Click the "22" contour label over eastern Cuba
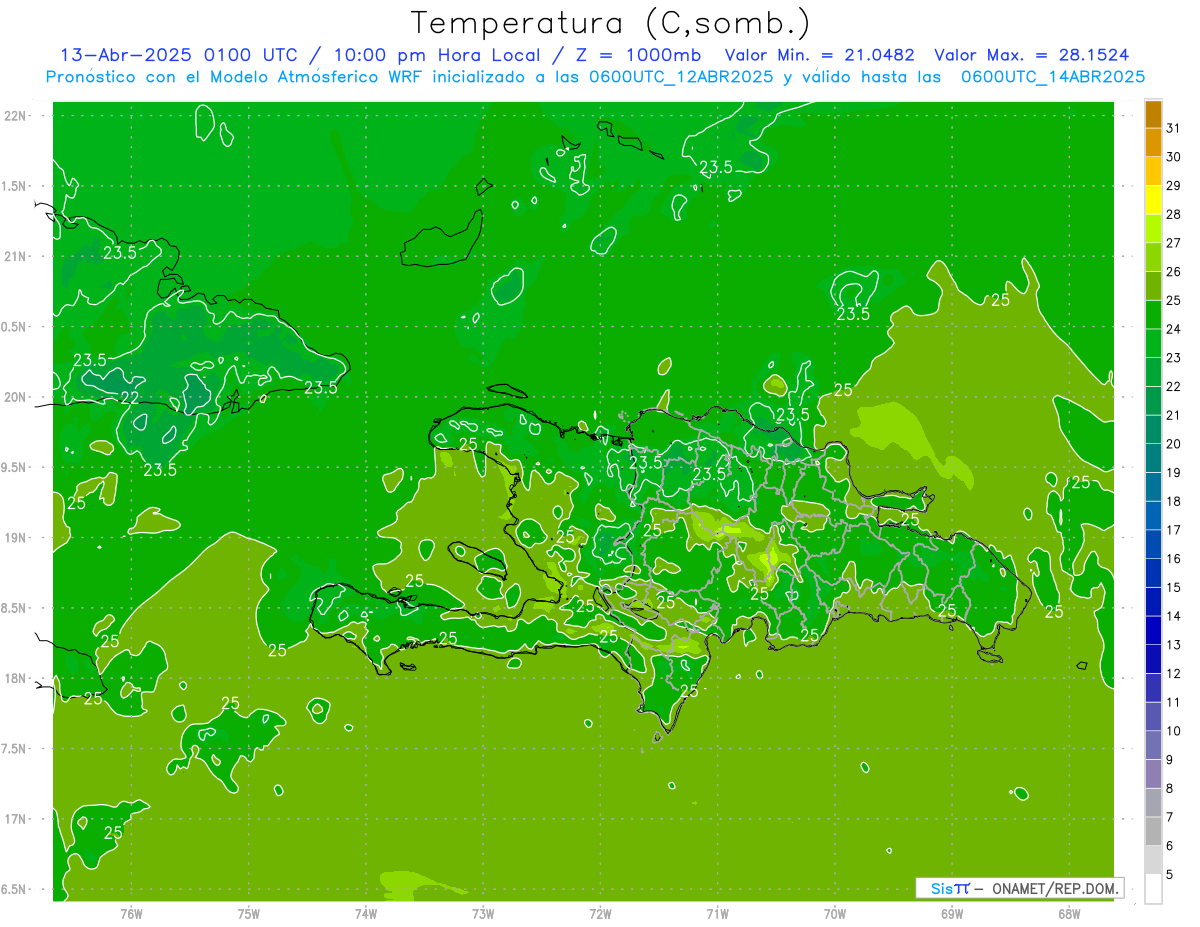The width and height of the screenshot is (1200, 927). coord(130,397)
